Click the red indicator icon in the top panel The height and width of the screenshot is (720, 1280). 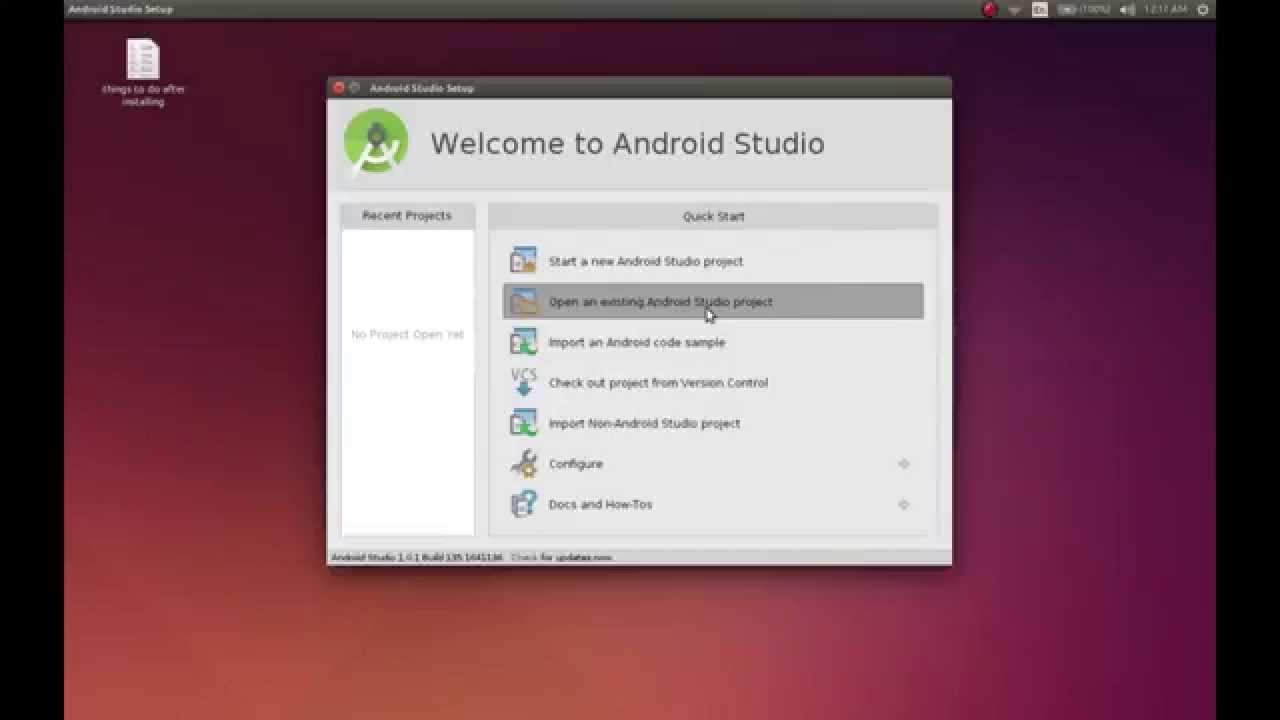[x=990, y=9]
